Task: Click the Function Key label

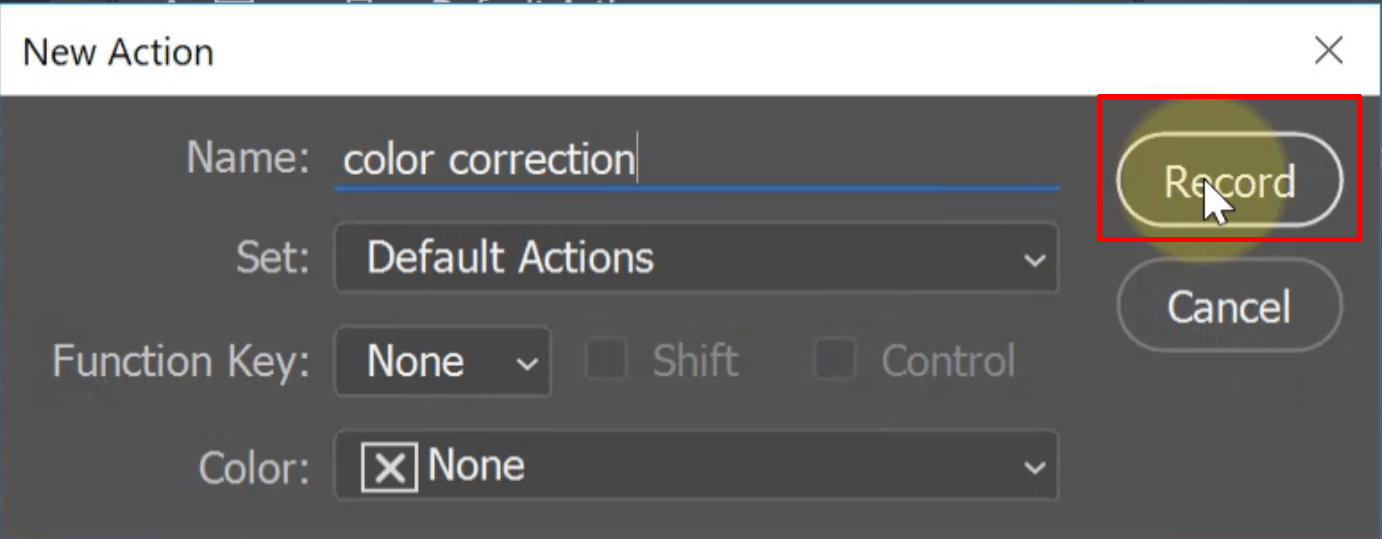Action: (182, 361)
